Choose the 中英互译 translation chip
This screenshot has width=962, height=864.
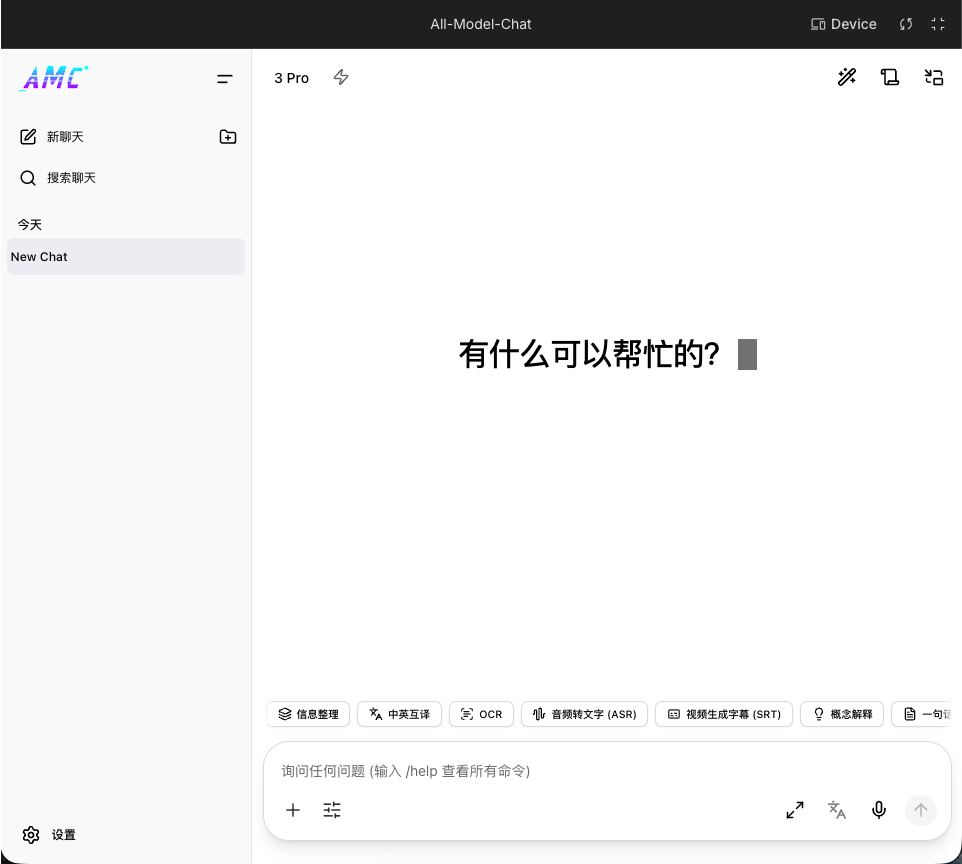tap(399, 714)
